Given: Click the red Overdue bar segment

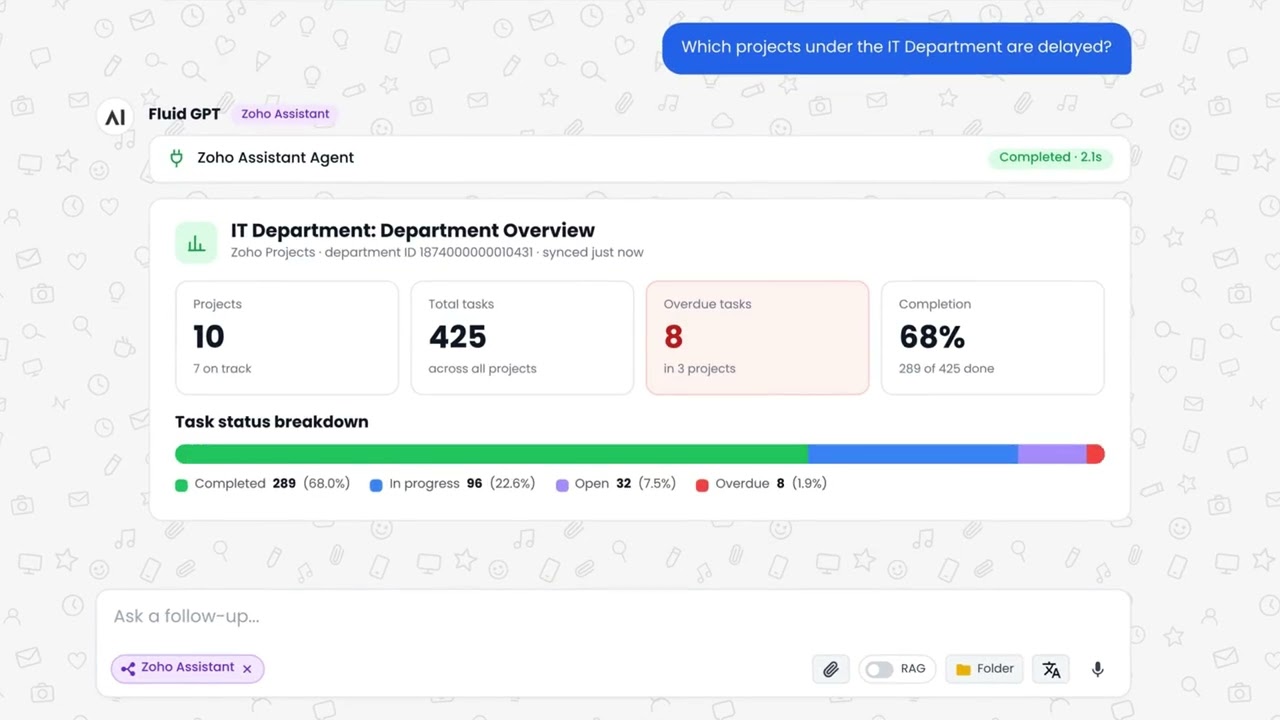Looking at the screenshot, I should [x=1096, y=454].
